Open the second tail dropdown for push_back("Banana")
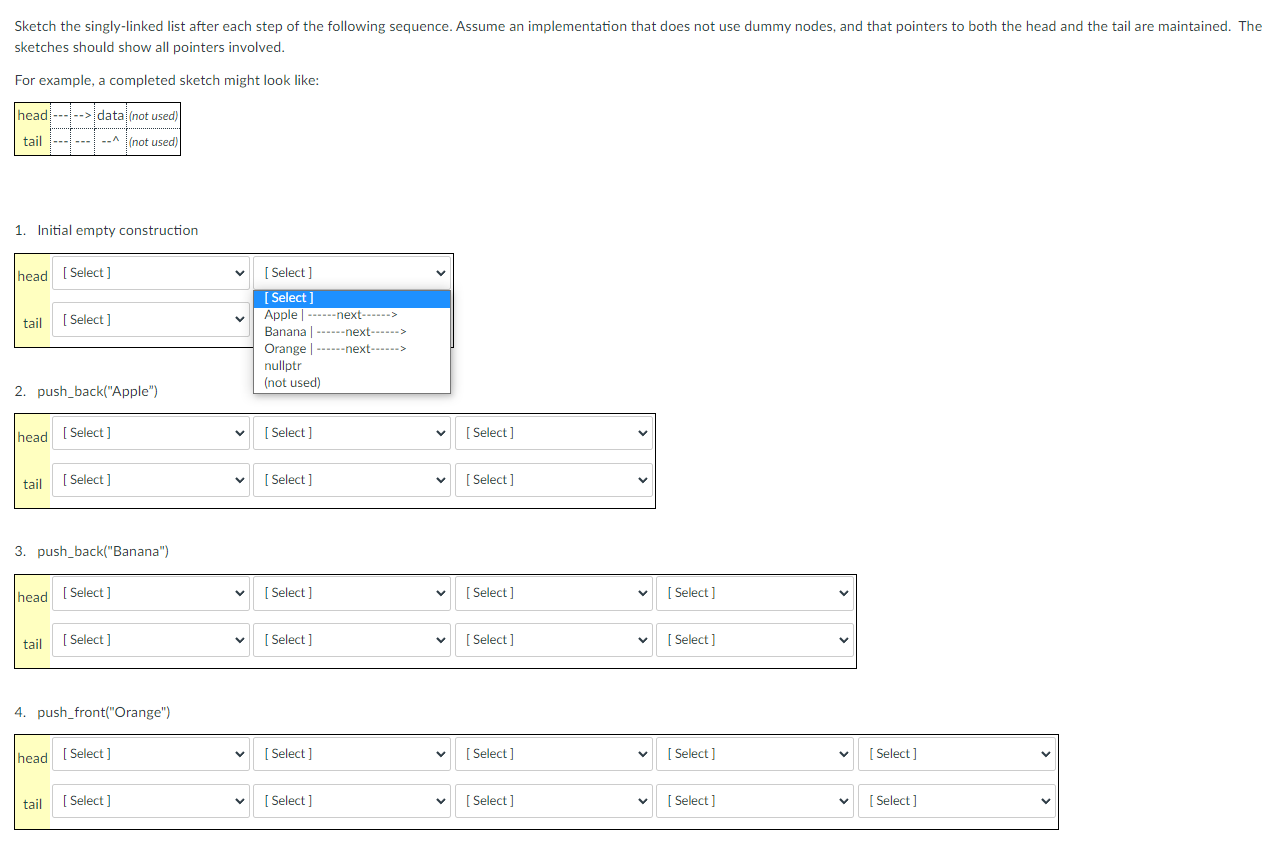Screen dimensions: 1275x843 [x=352, y=639]
